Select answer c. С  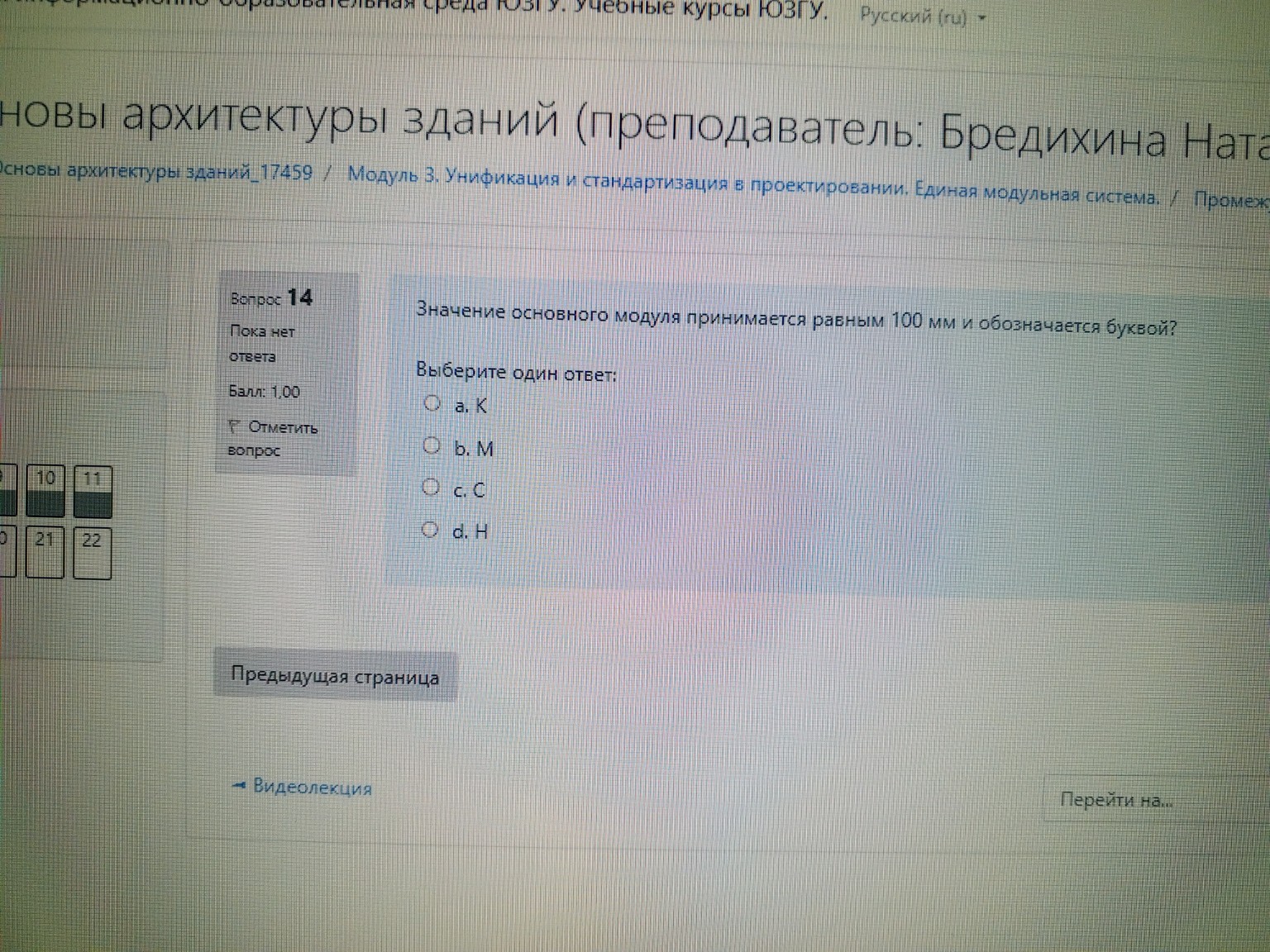pos(429,487)
